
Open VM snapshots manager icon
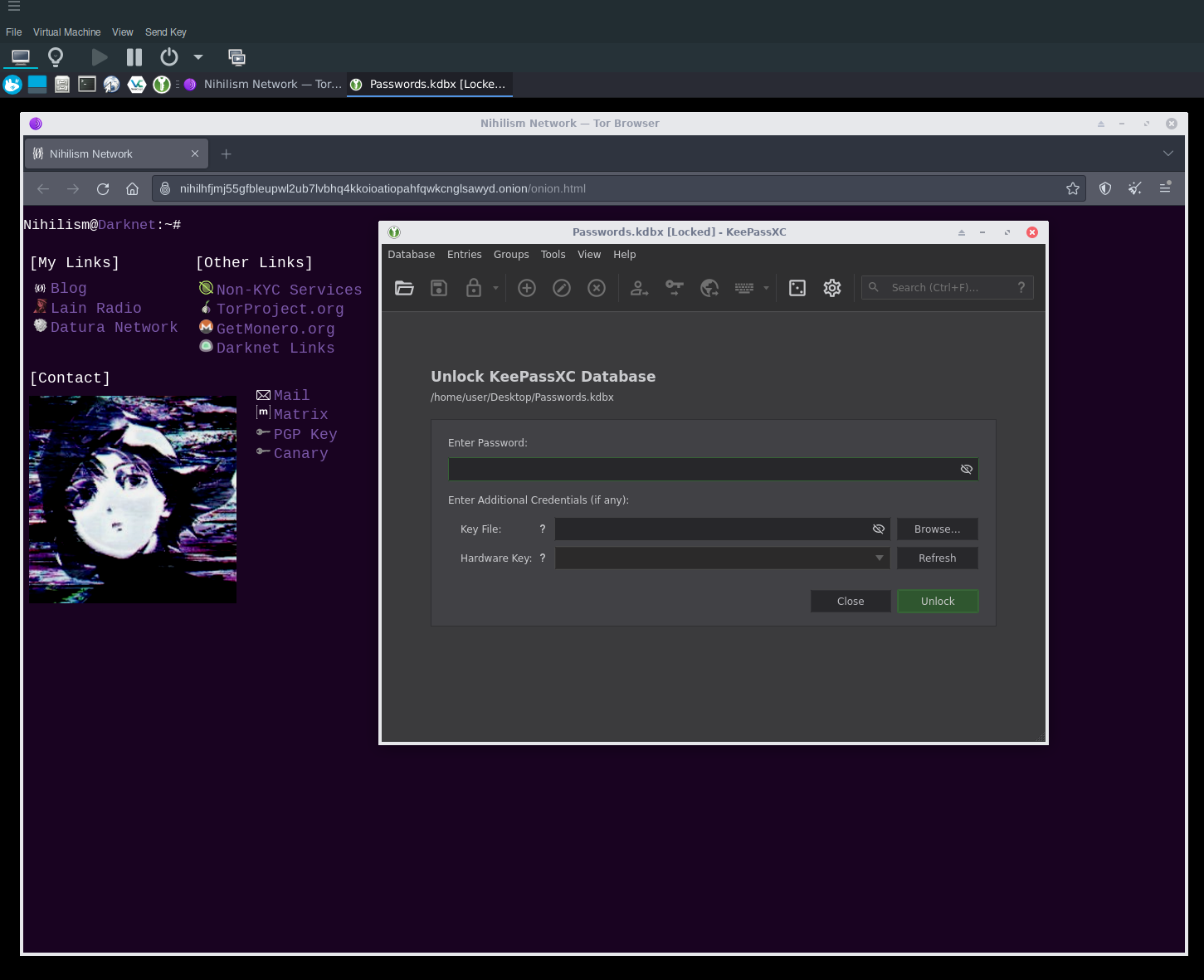(236, 57)
